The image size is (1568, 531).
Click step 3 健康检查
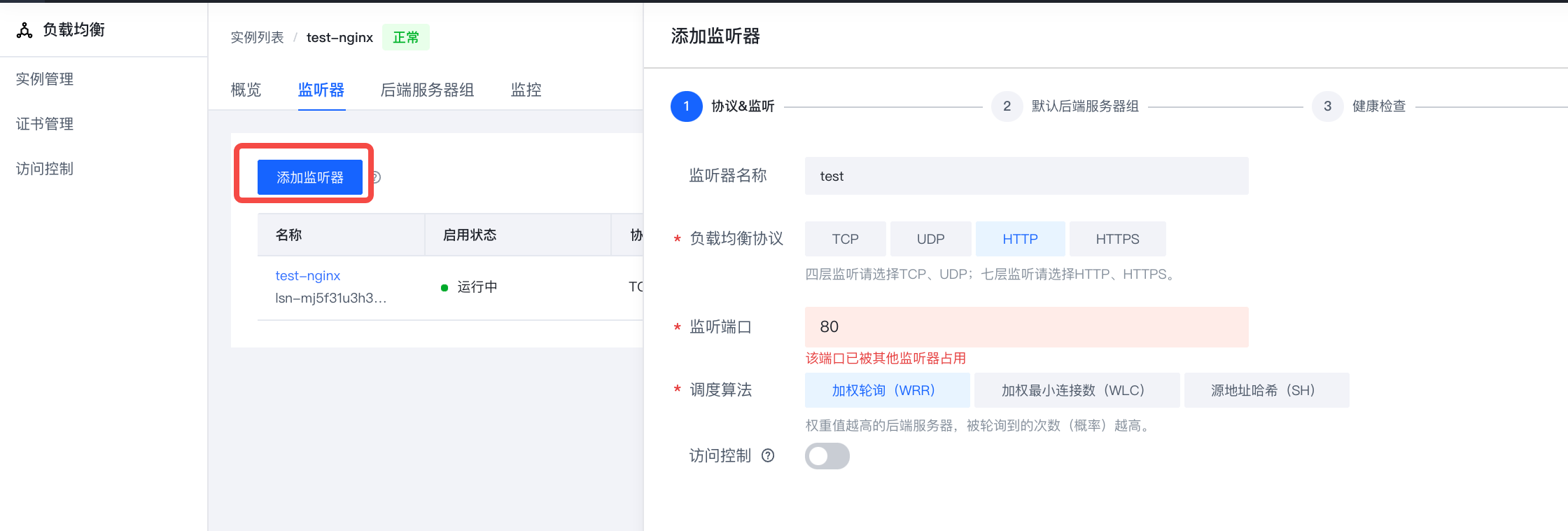(x=1359, y=106)
